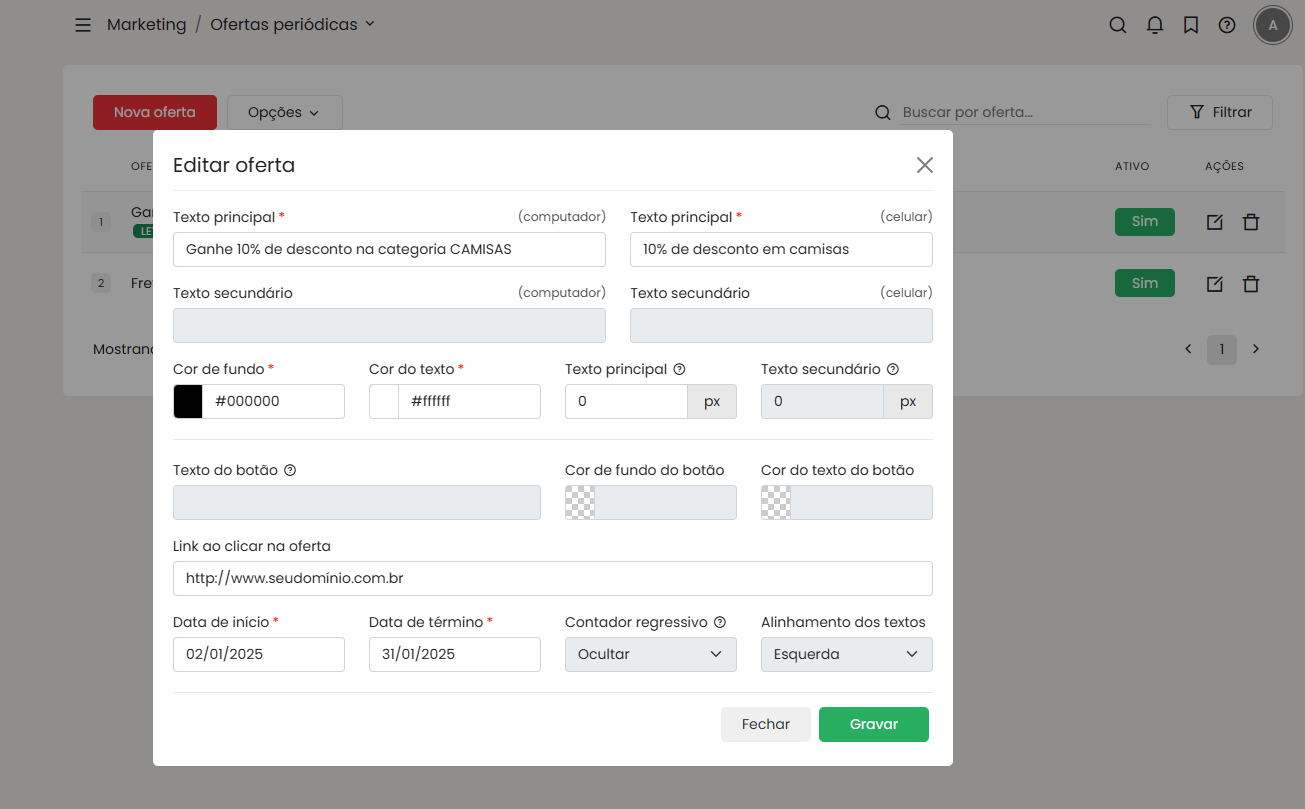This screenshot has width=1305, height=809.
Task: Open the notifications bell
Action: (x=1154, y=25)
